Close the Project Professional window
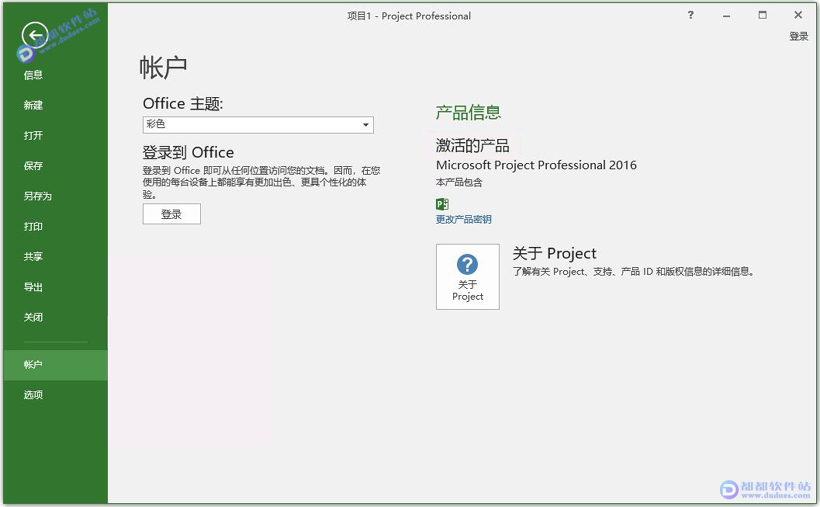Screen dimensions: 820x507 tap(798, 15)
